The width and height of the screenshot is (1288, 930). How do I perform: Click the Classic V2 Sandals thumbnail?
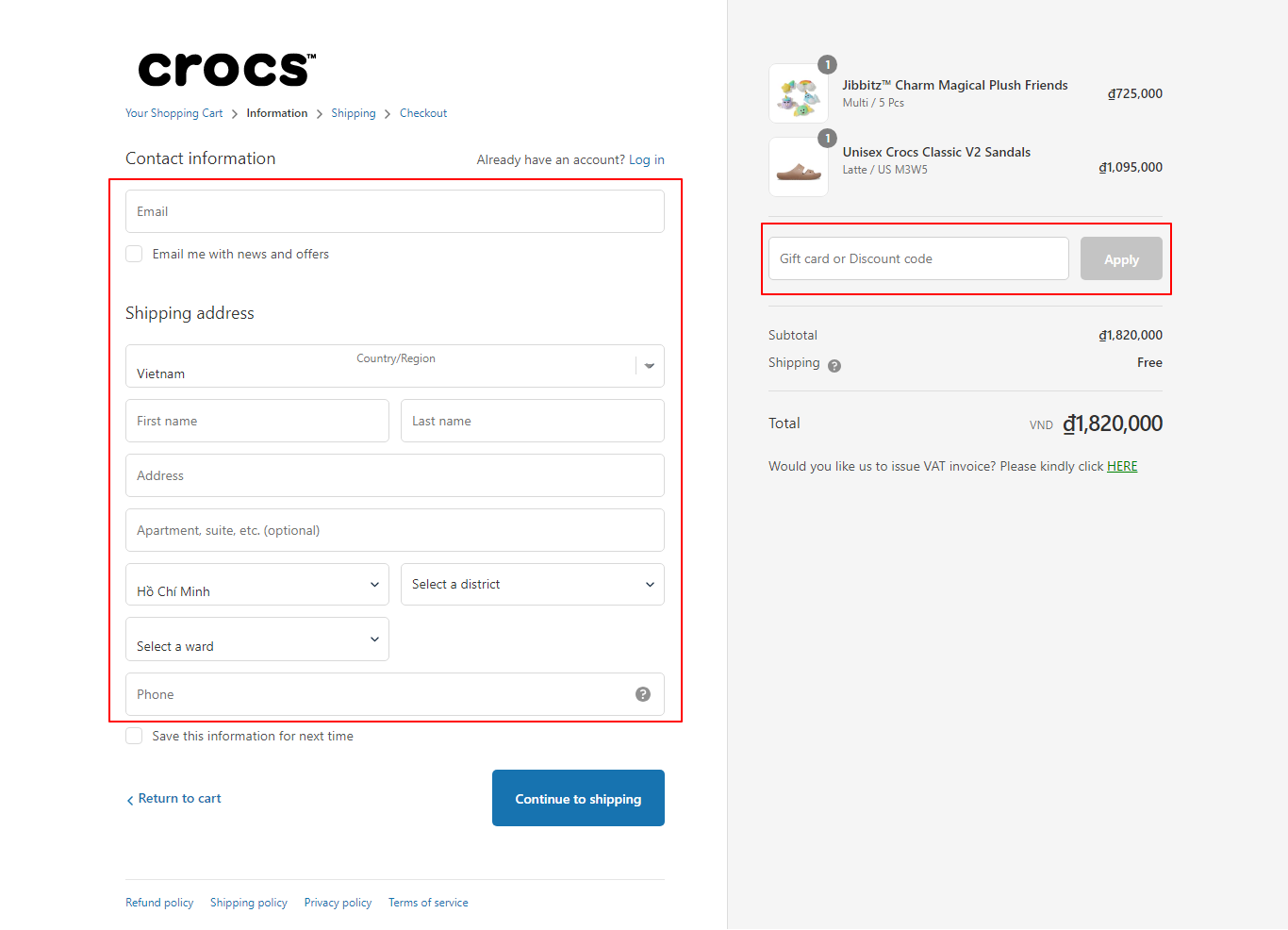click(x=799, y=167)
